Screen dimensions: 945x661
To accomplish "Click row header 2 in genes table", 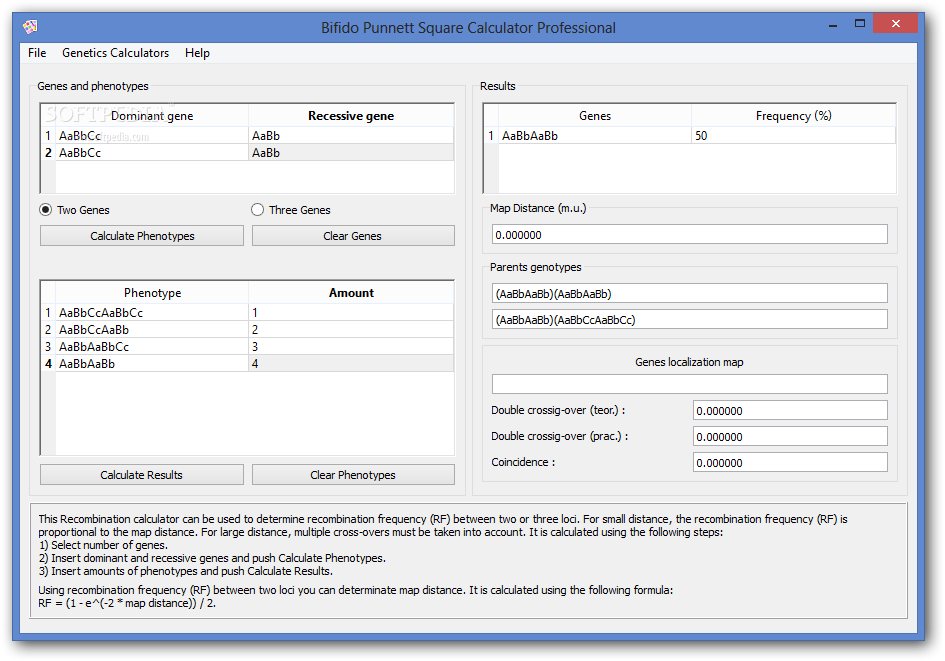I will (48, 152).
